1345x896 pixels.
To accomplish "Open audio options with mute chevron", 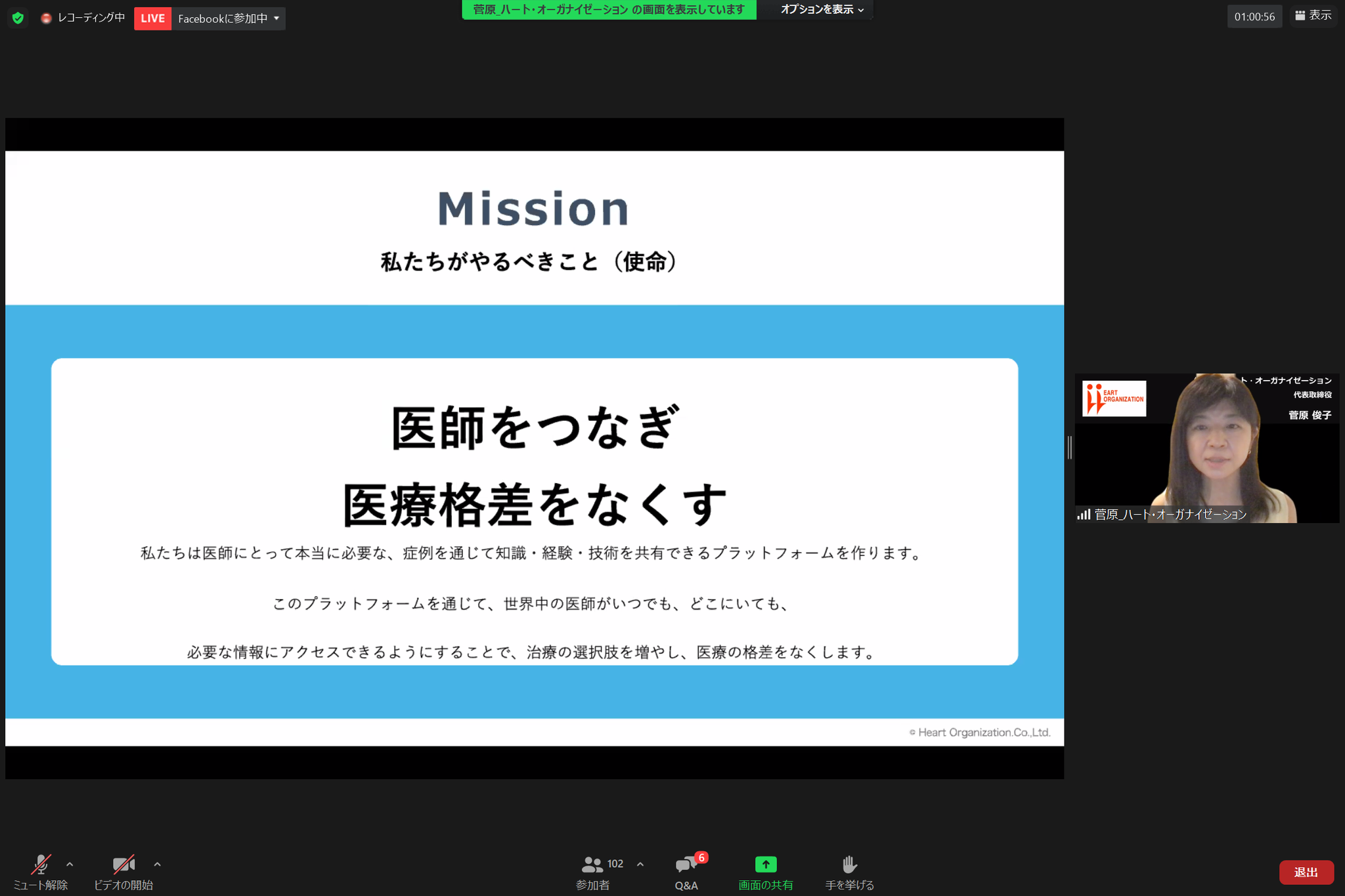I will [x=70, y=864].
